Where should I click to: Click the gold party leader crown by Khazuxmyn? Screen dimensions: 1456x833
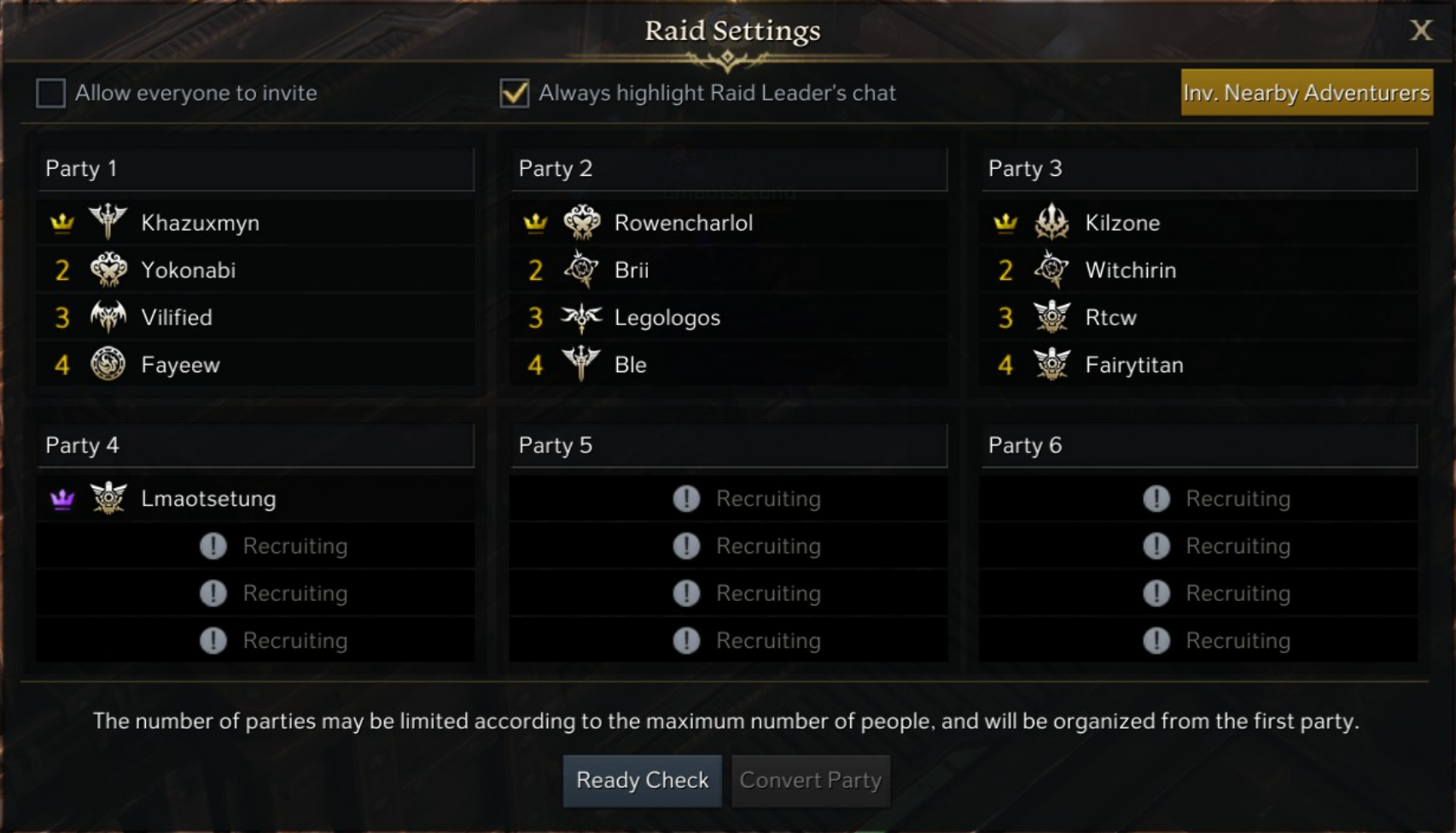[x=62, y=223]
